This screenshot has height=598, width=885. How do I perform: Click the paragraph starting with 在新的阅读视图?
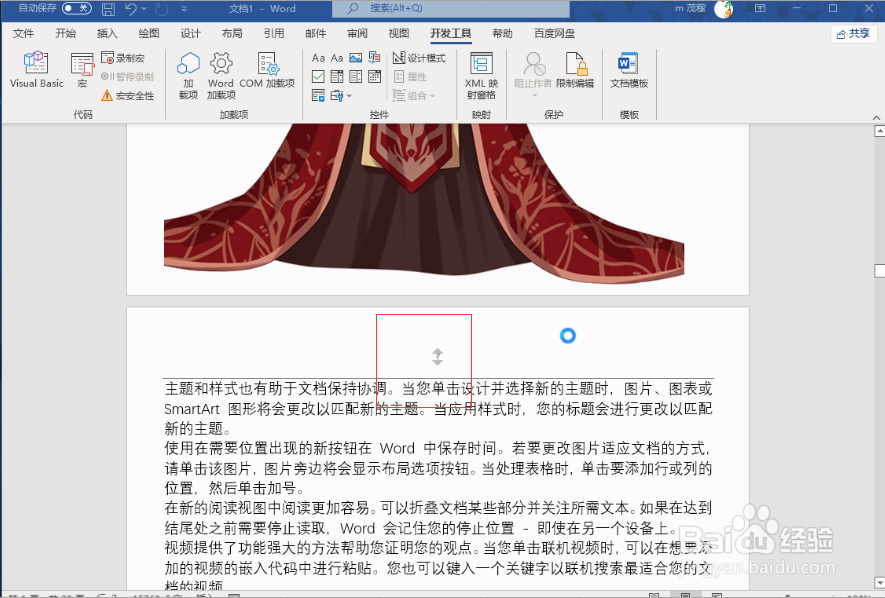pos(439,518)
